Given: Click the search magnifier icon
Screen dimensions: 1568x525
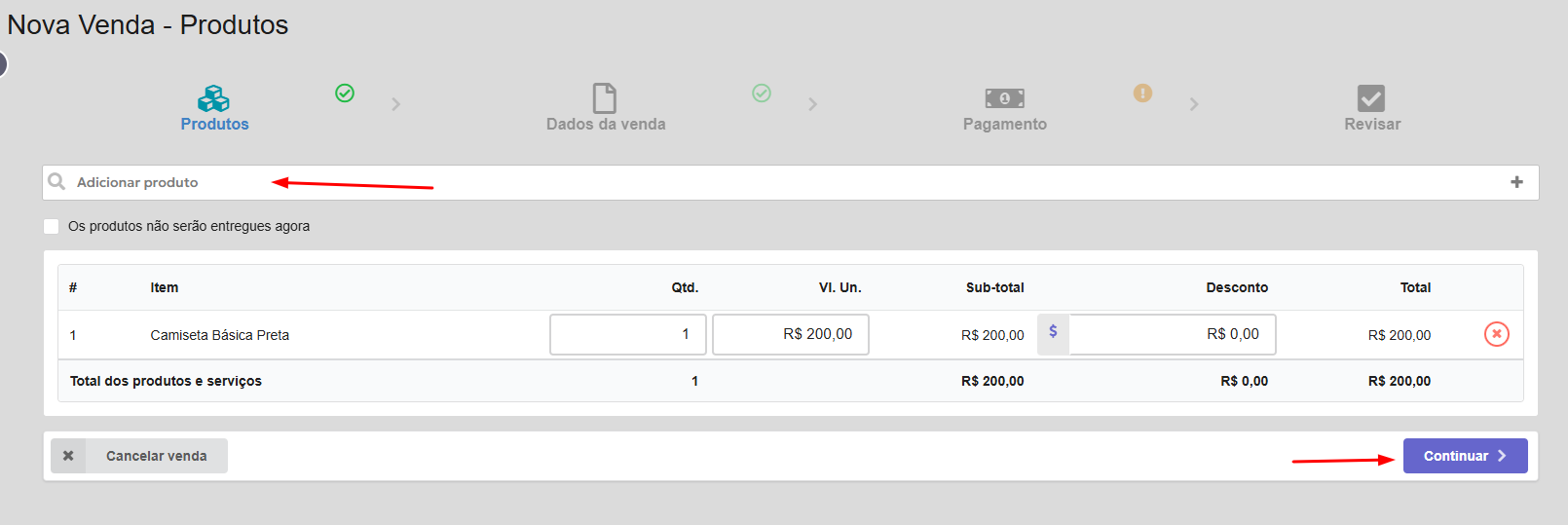Looking at the screenshot, I should pyautogui.click(x=56, y=182).
